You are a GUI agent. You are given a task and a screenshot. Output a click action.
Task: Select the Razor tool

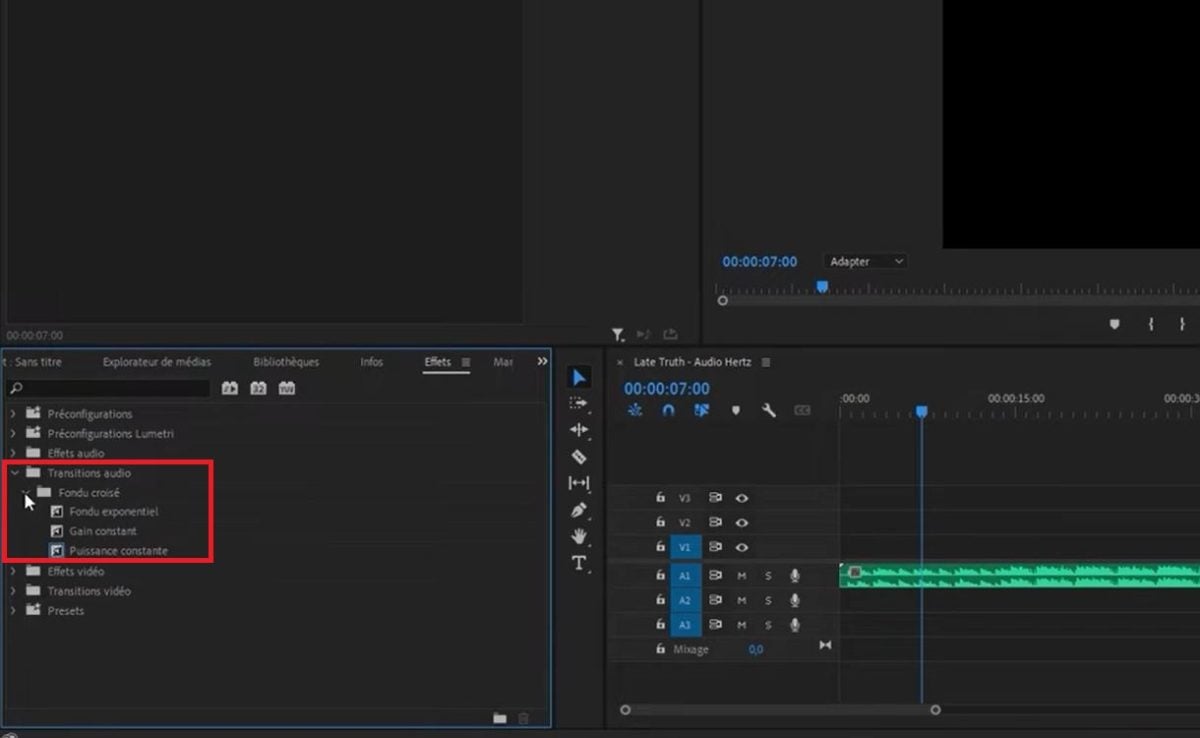[x=579, y=456]
